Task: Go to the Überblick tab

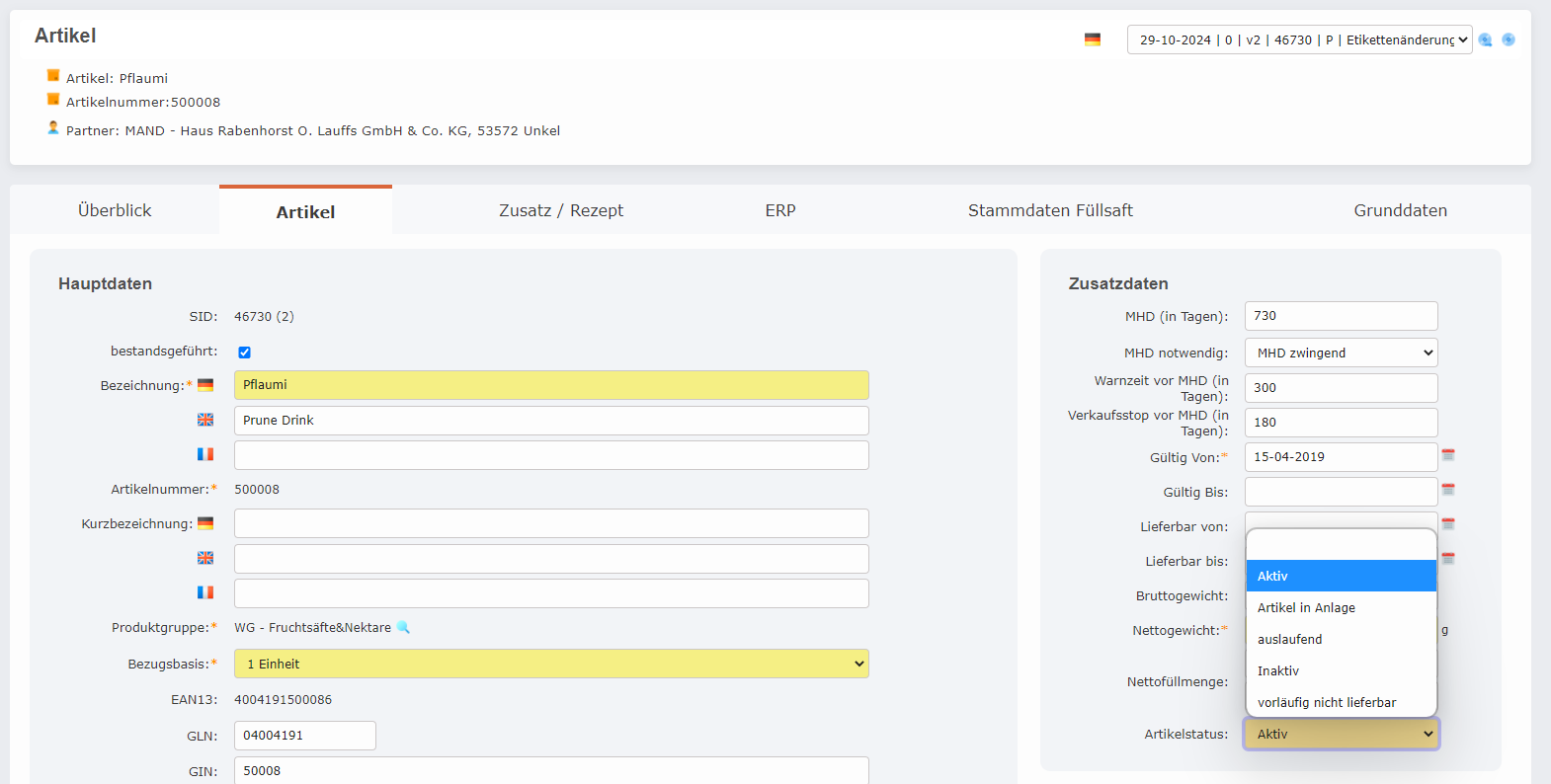Action: coord(115,210)
